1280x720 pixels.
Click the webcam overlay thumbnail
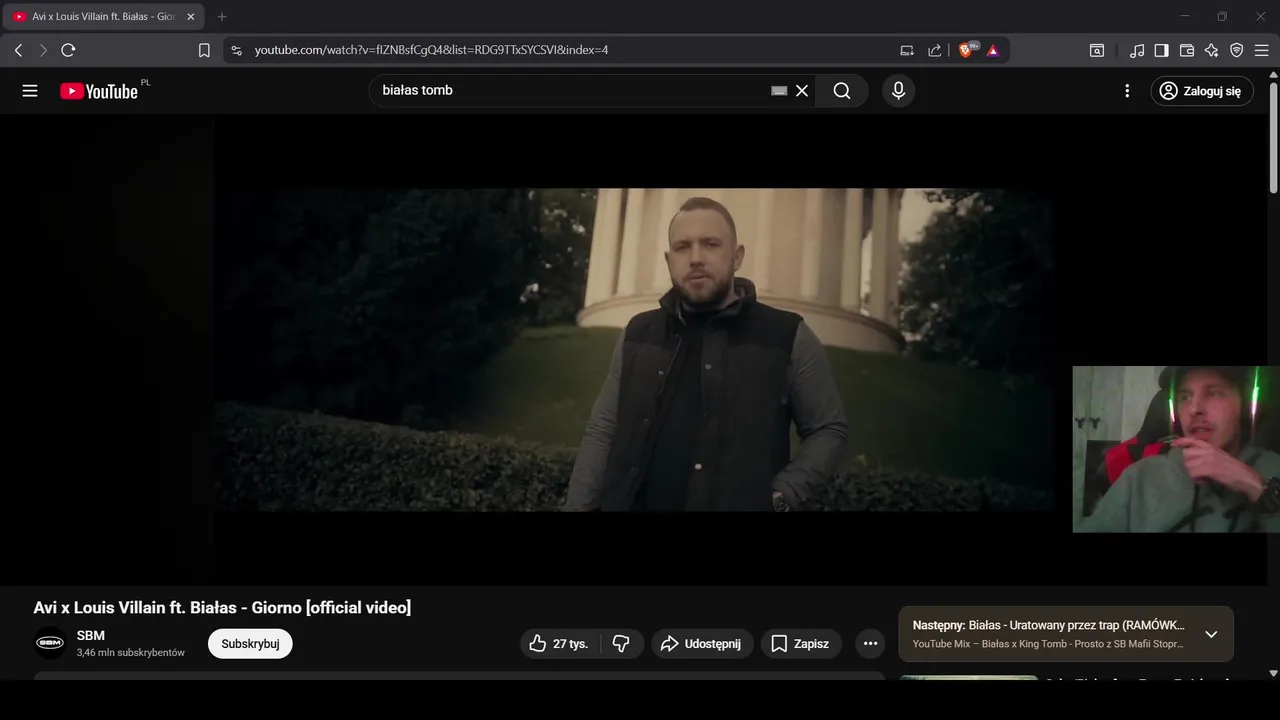(1176, 449)
